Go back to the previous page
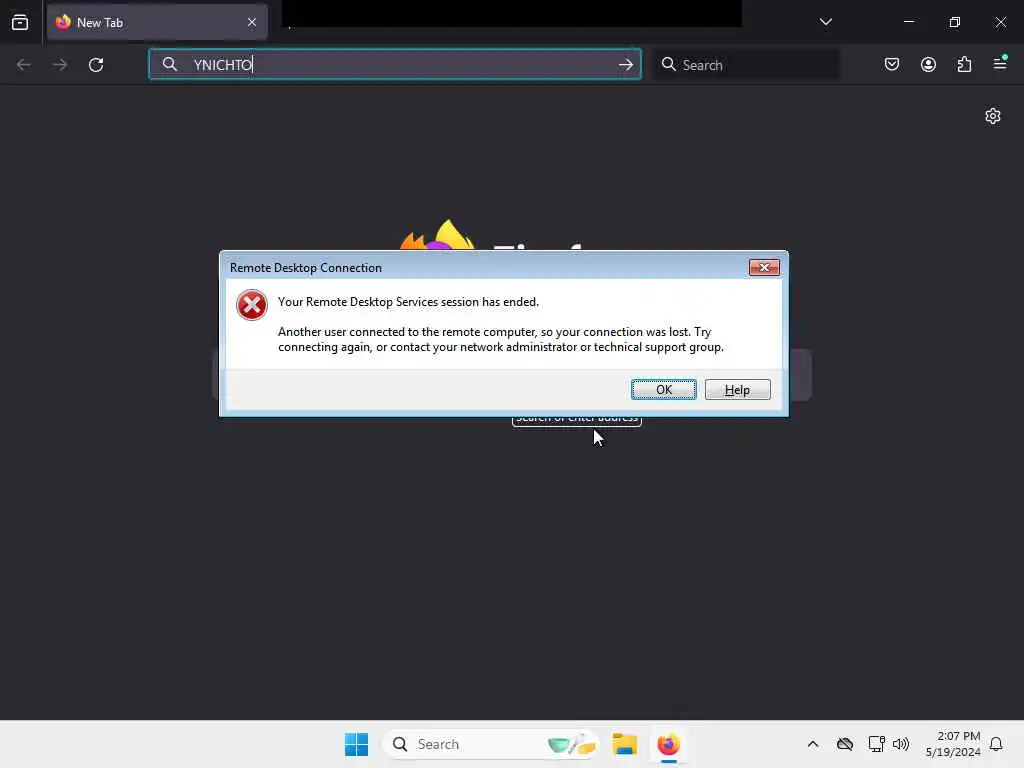 [x=24, y=65]
